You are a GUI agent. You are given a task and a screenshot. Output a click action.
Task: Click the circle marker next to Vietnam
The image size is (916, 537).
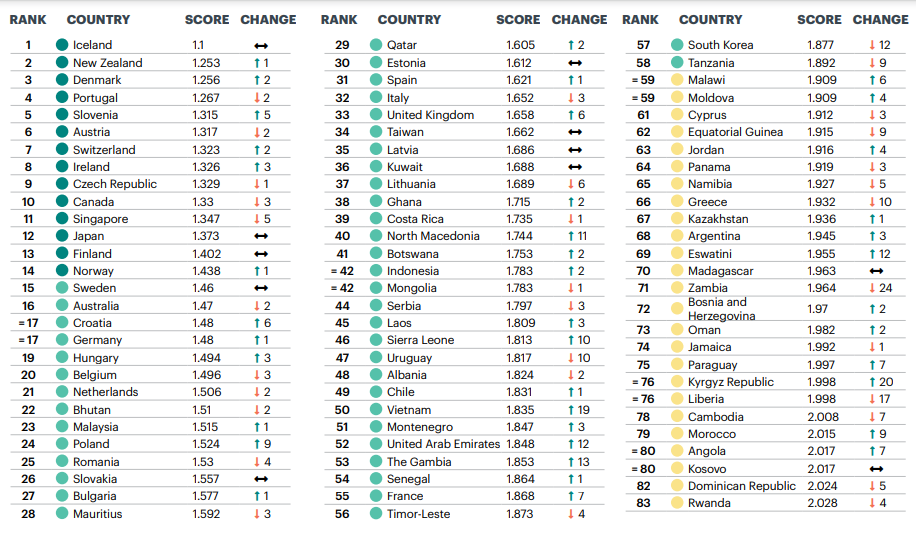click(376, 409)
